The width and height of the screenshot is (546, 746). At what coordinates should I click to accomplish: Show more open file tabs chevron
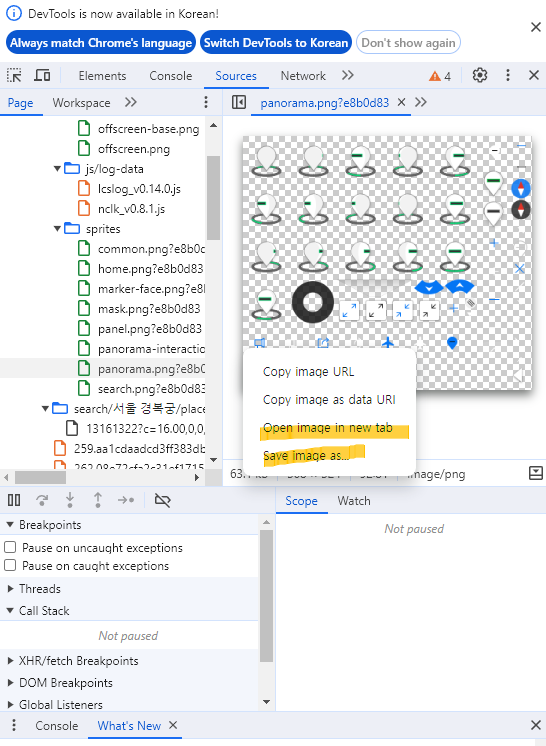pyautogui.click(x=421, y=102)
